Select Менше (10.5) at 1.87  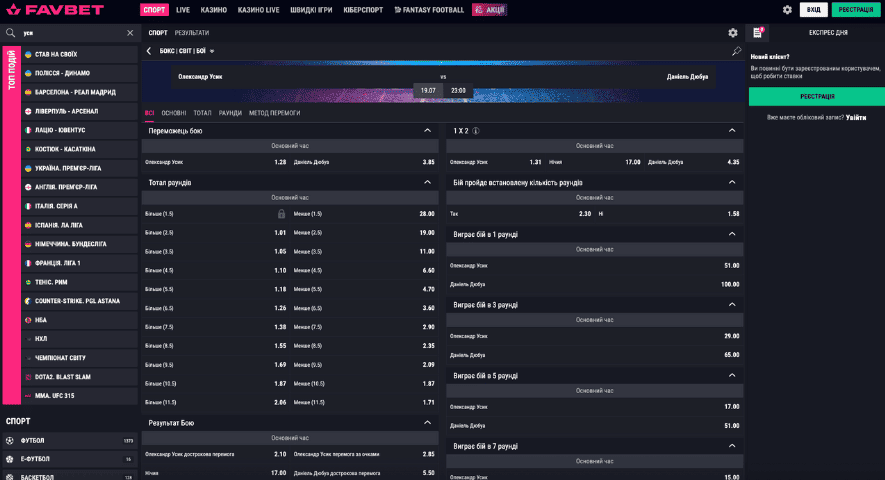364,383
